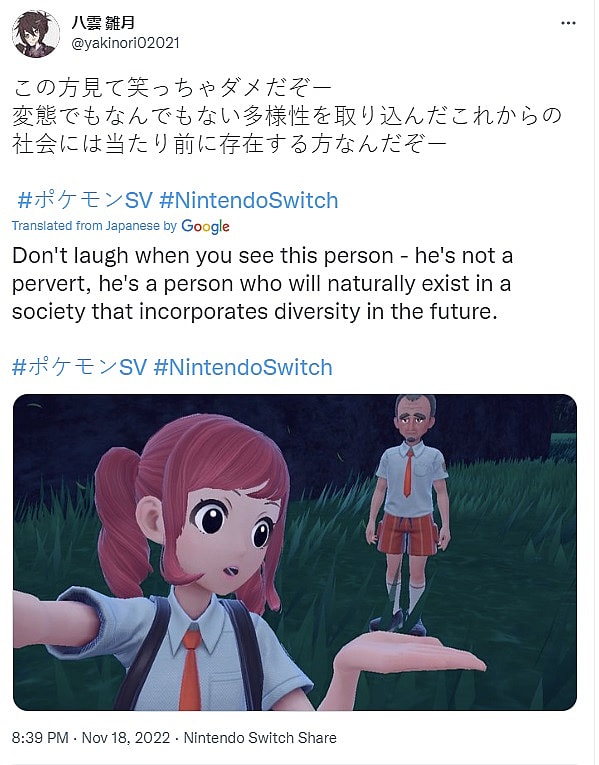Click the Translated from Japanese by Google label
The height and width of the screenshot is (765, 599).
(x=120, y=226)
